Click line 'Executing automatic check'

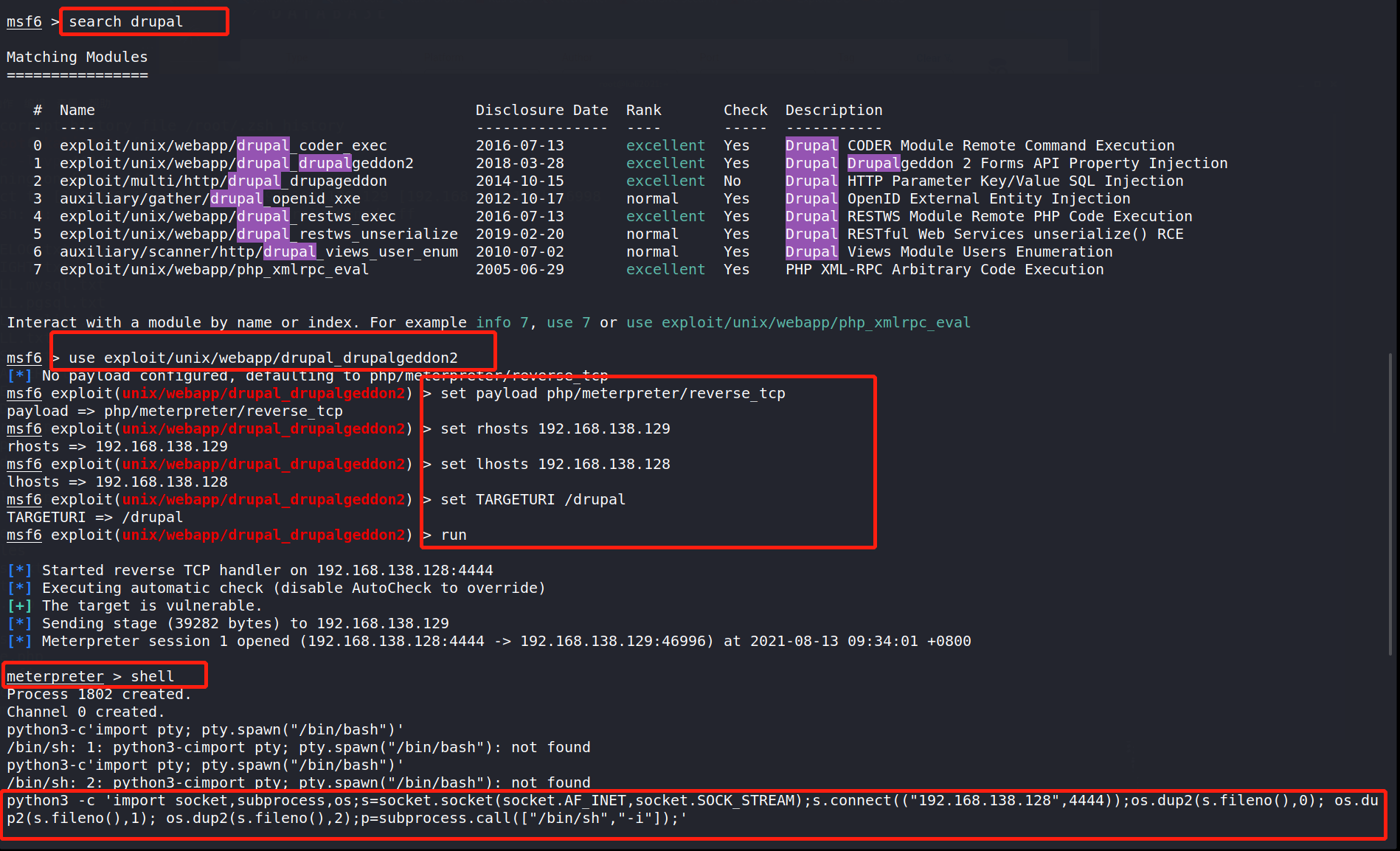click(276, 588)
